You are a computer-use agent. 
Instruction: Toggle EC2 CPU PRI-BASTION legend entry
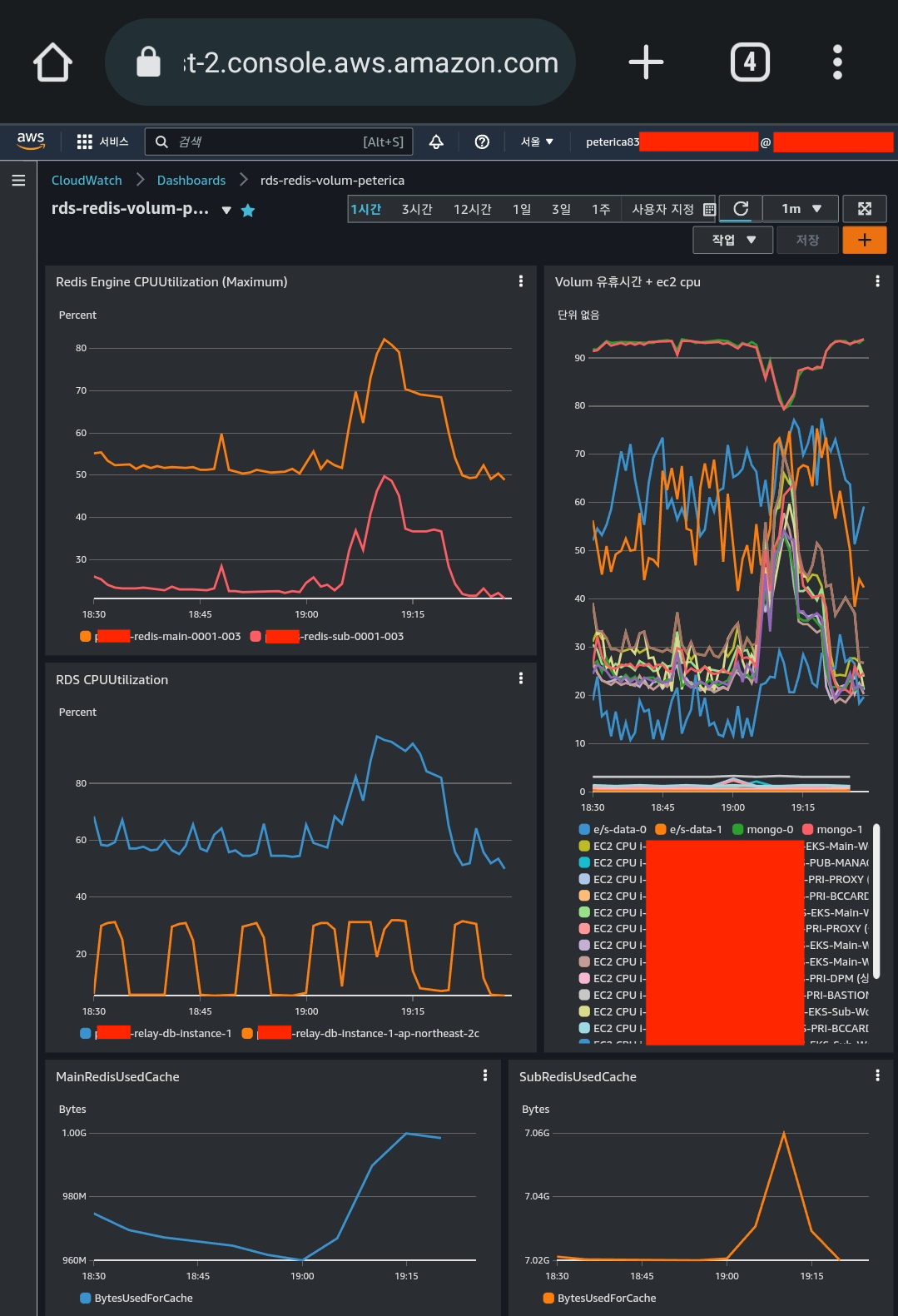(x=724, y=995)
